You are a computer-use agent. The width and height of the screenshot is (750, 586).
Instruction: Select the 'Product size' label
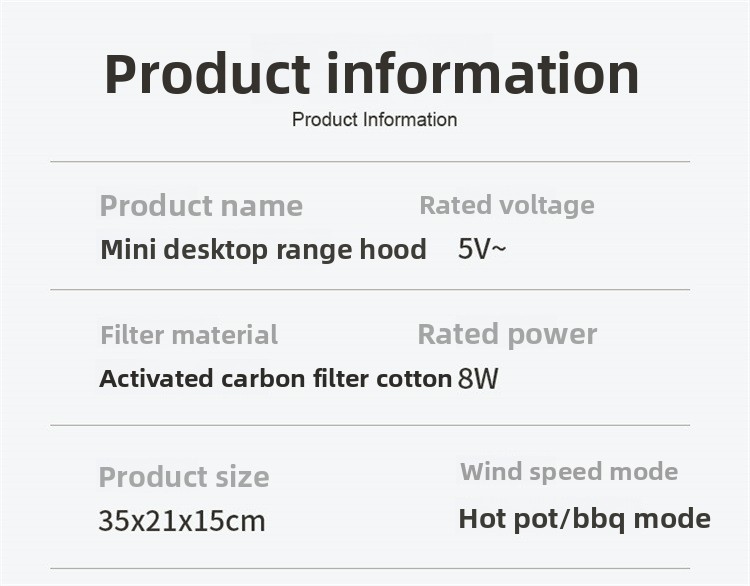pyautogui.click(x=184, y=477)
